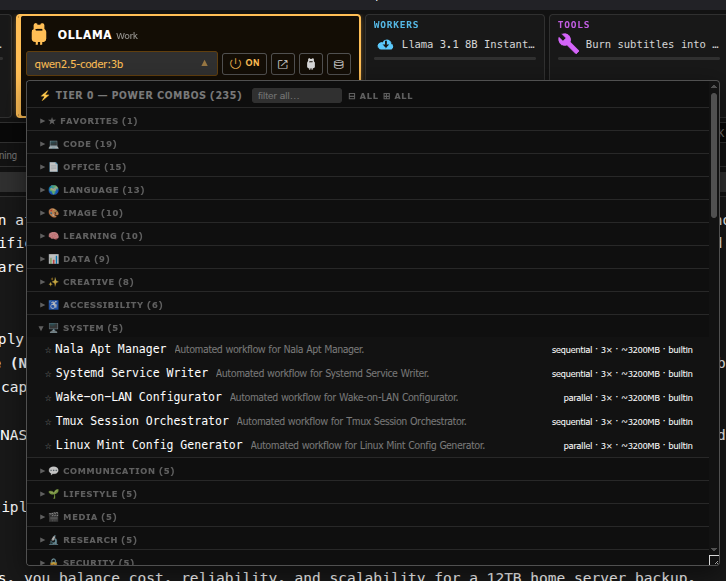
Task: Collapse the System (5) category
Action: [368, 328]
